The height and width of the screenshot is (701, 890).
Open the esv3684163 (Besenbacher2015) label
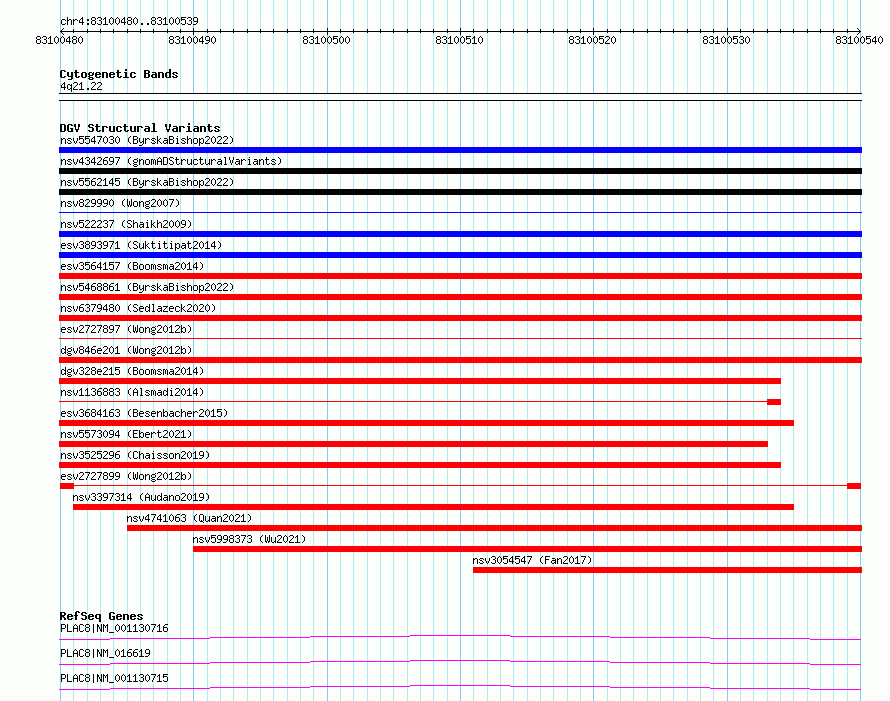144,413
